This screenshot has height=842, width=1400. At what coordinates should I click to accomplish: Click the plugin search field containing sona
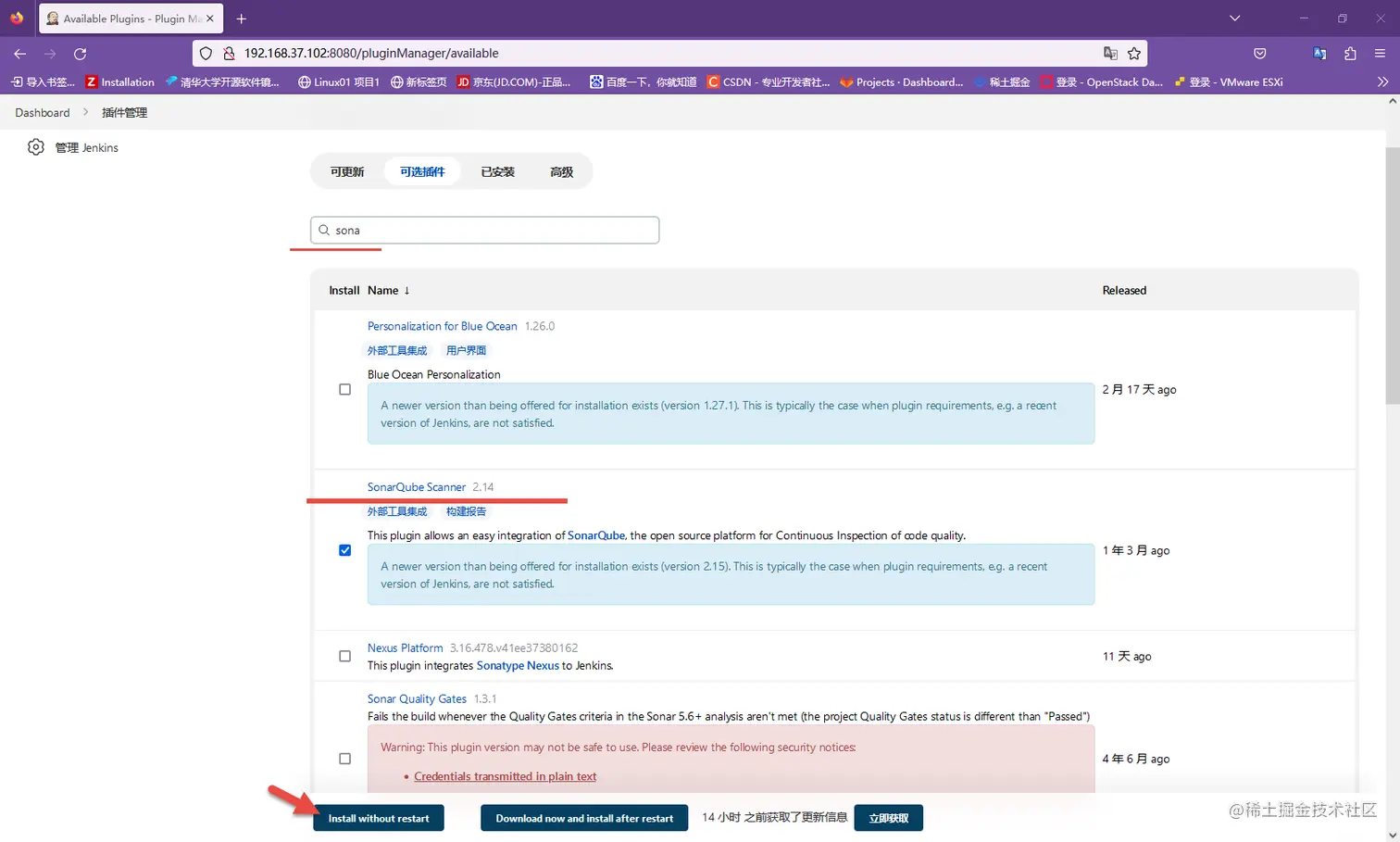484,230
